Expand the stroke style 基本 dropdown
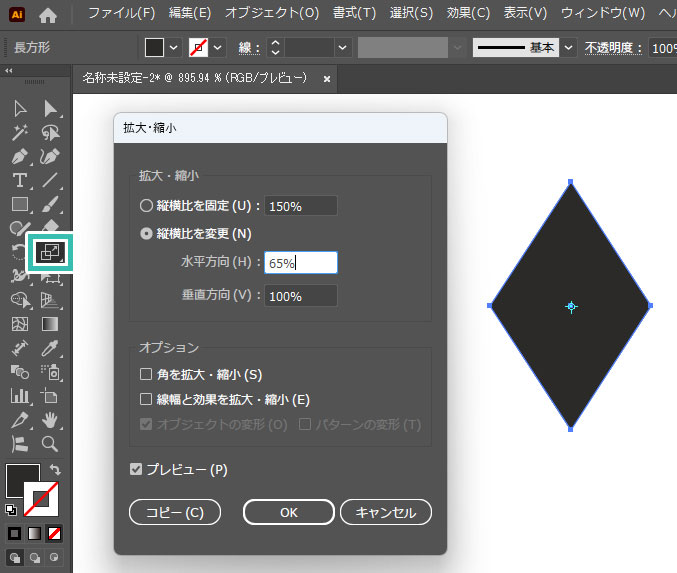Image resolution: width=677 pixels, height=573 pixels. point(569,47)
